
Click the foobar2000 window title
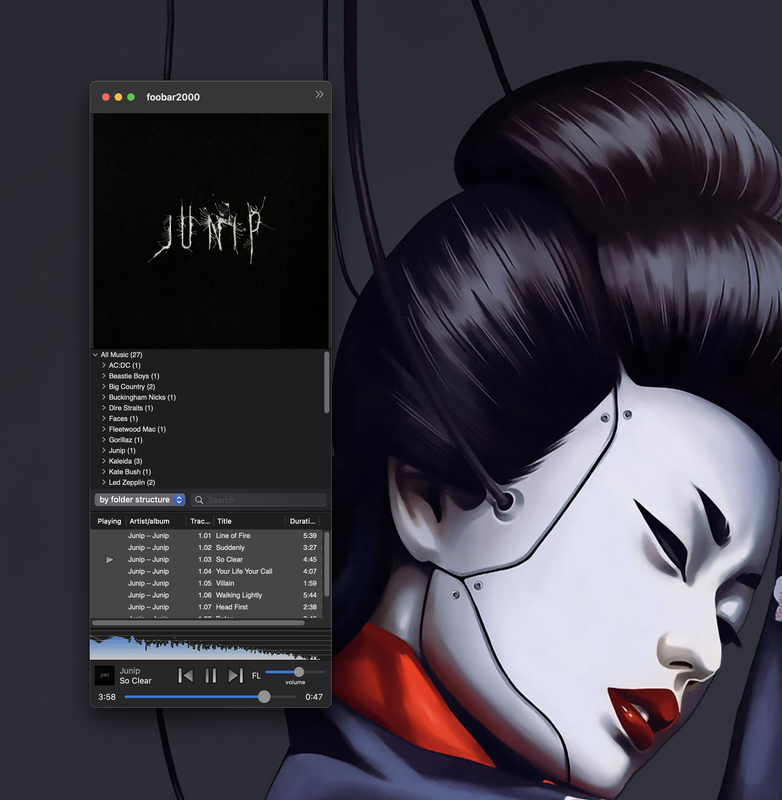click(173, 97)
